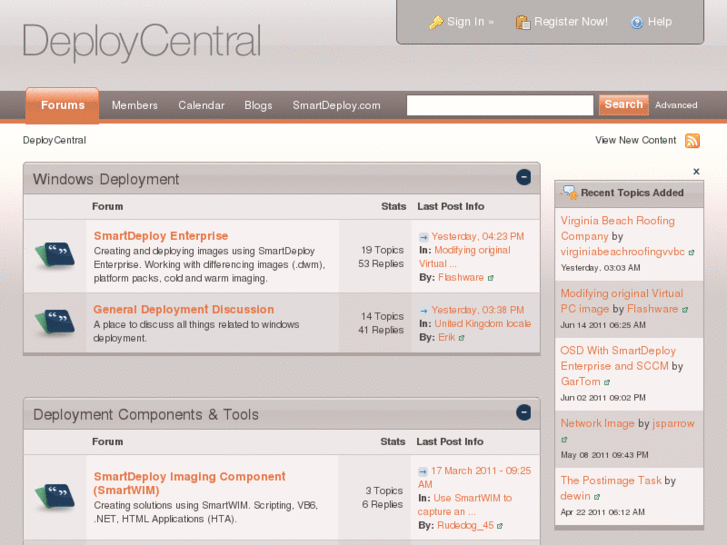Image resolution: width=727 pixels, height=545 pixels.
Task: Open SmartDeploy Imaging Component (SmartWIM) forum
Action: [190, 483]
